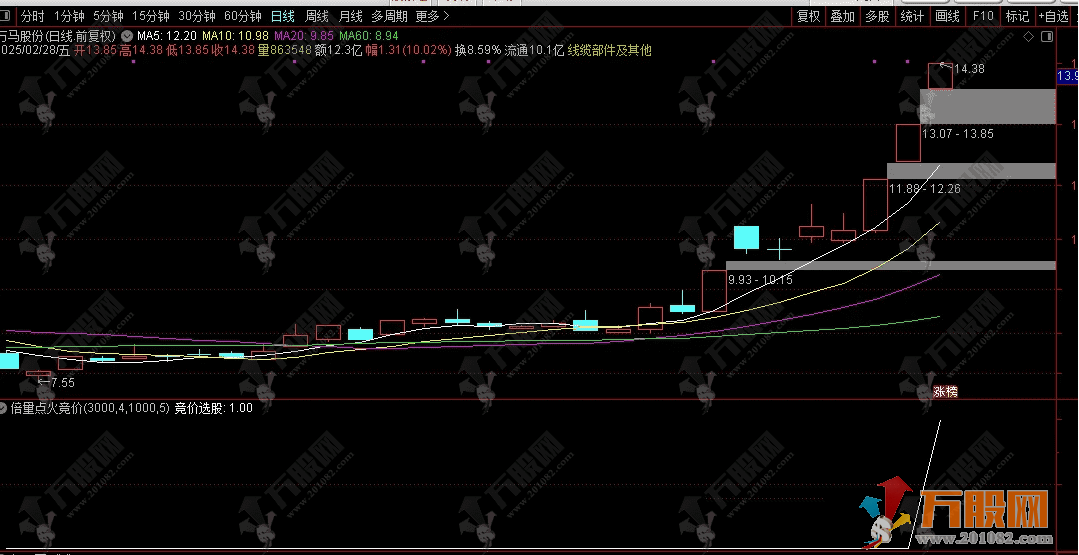Click the 幅1.31(10.02%) change value

click(409, 50)
